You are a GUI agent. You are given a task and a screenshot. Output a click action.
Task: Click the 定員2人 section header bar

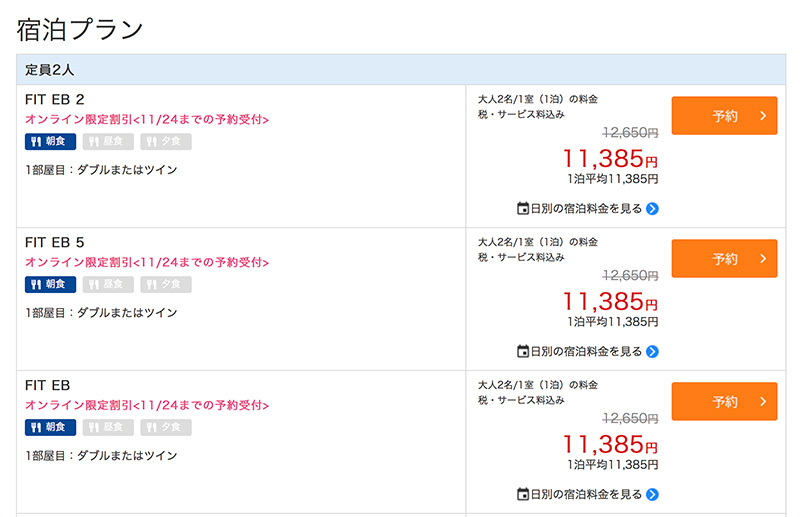[400, 70]
